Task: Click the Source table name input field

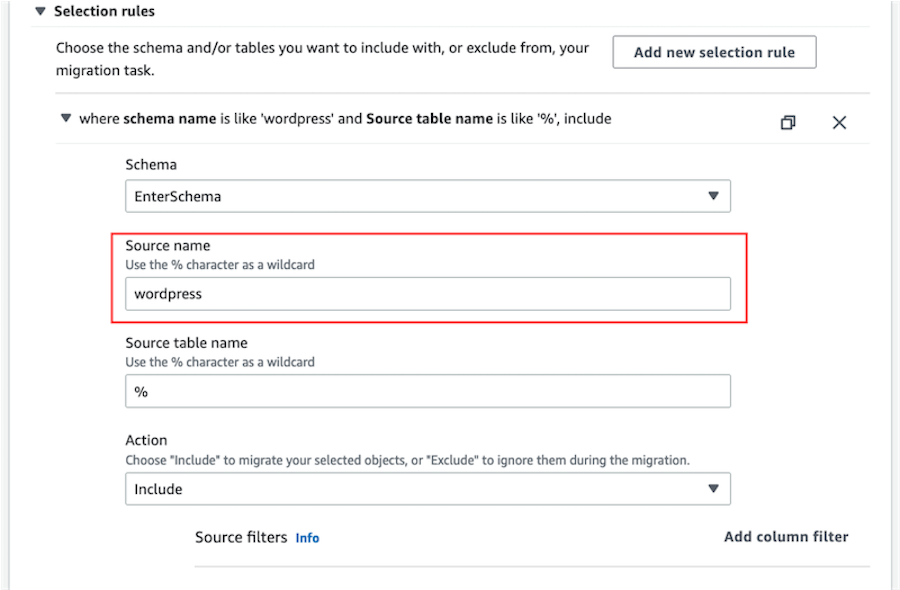Action: tap(427, 391)
